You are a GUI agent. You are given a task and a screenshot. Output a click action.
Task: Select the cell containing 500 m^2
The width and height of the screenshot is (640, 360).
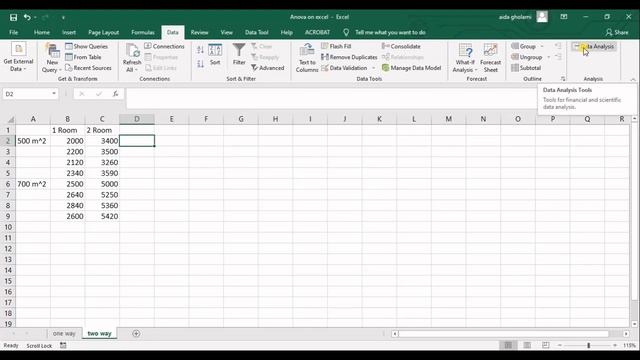click(33, 141)
